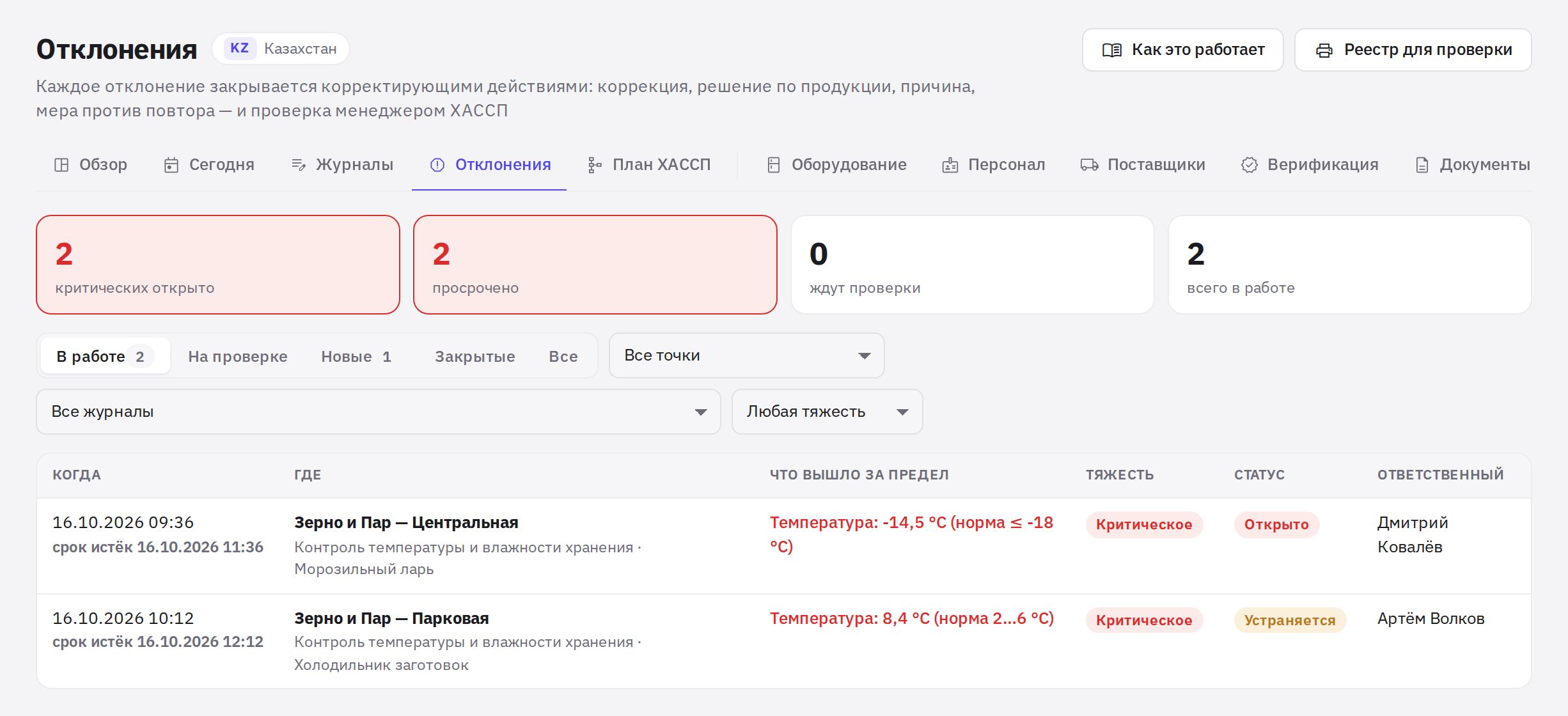Open the Верификация tab
The height and width of the screenshot is (716, 1568).
[x=1310, y=165]
